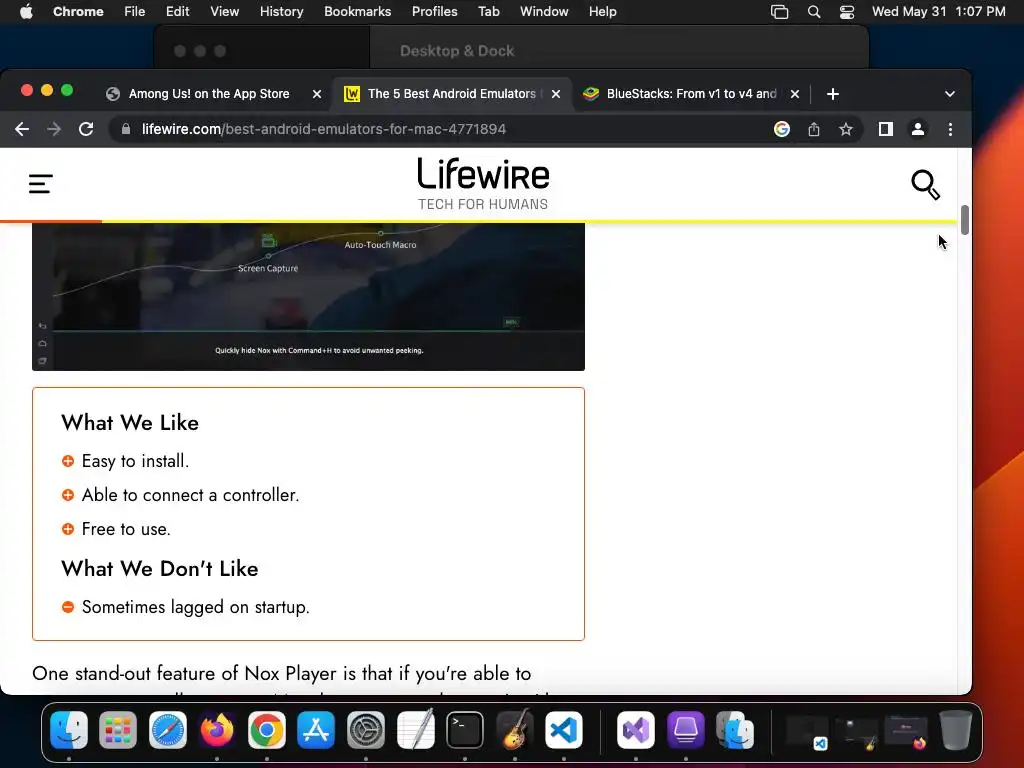Expand the tab search dropdown arrow

pos(950,94)
